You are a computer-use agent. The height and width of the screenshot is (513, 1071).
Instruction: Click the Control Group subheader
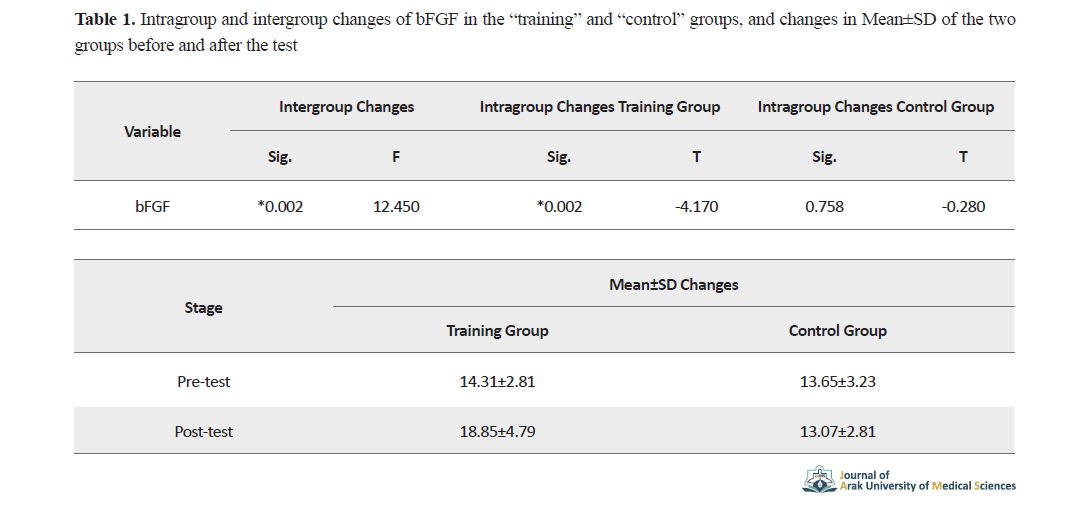point(837,331)
